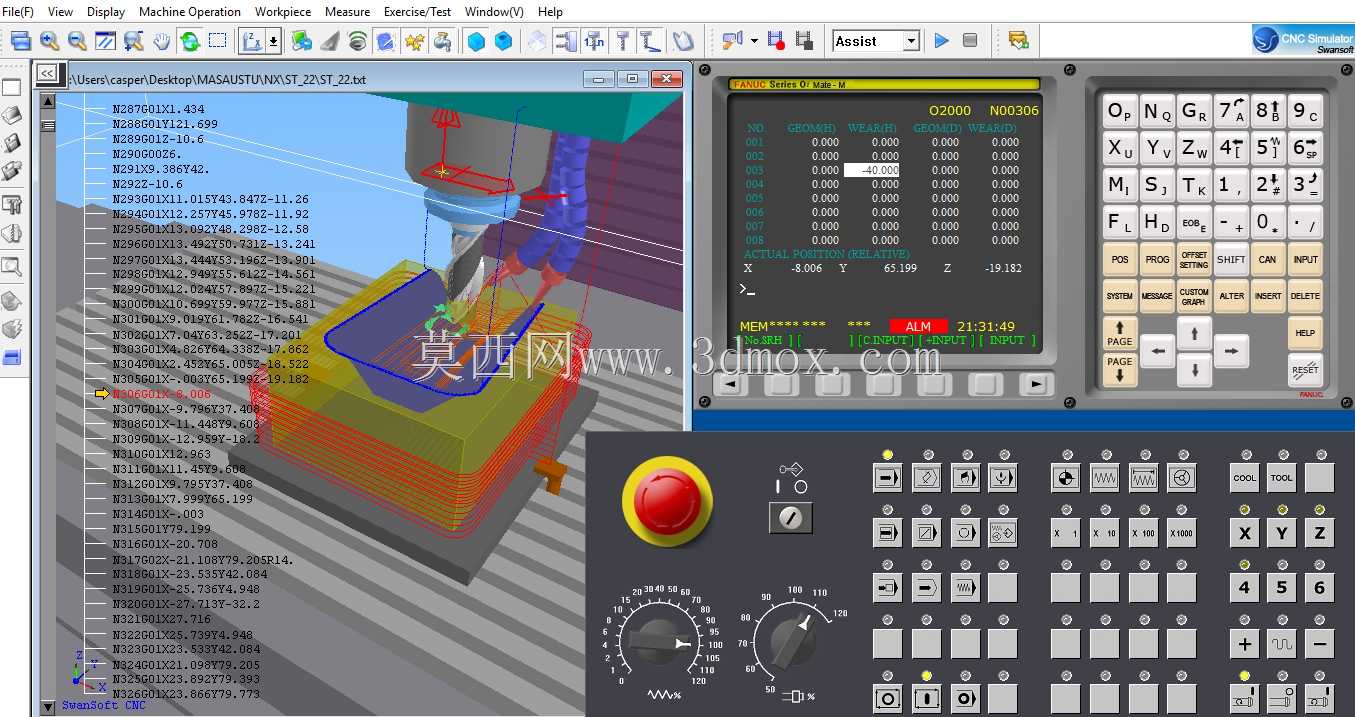Click the red record icon in toolbar
This screenshot has width=1355, height=717.
(x=775, y=41)
